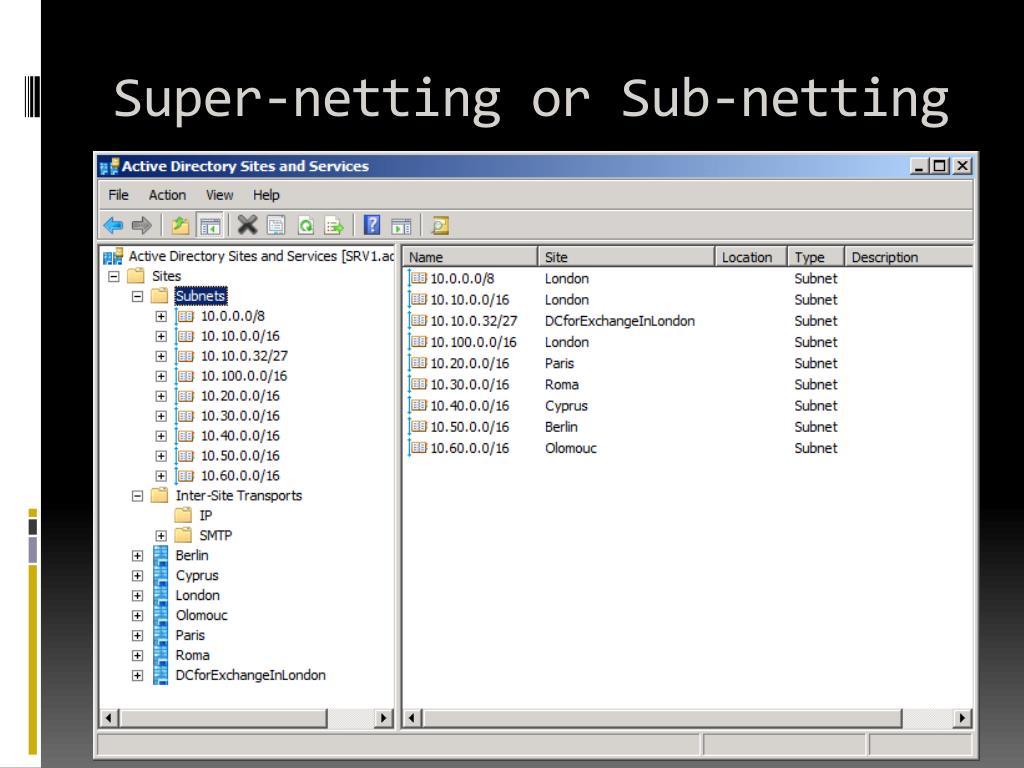Select the Berlin site in tree

tap(191, 555)
